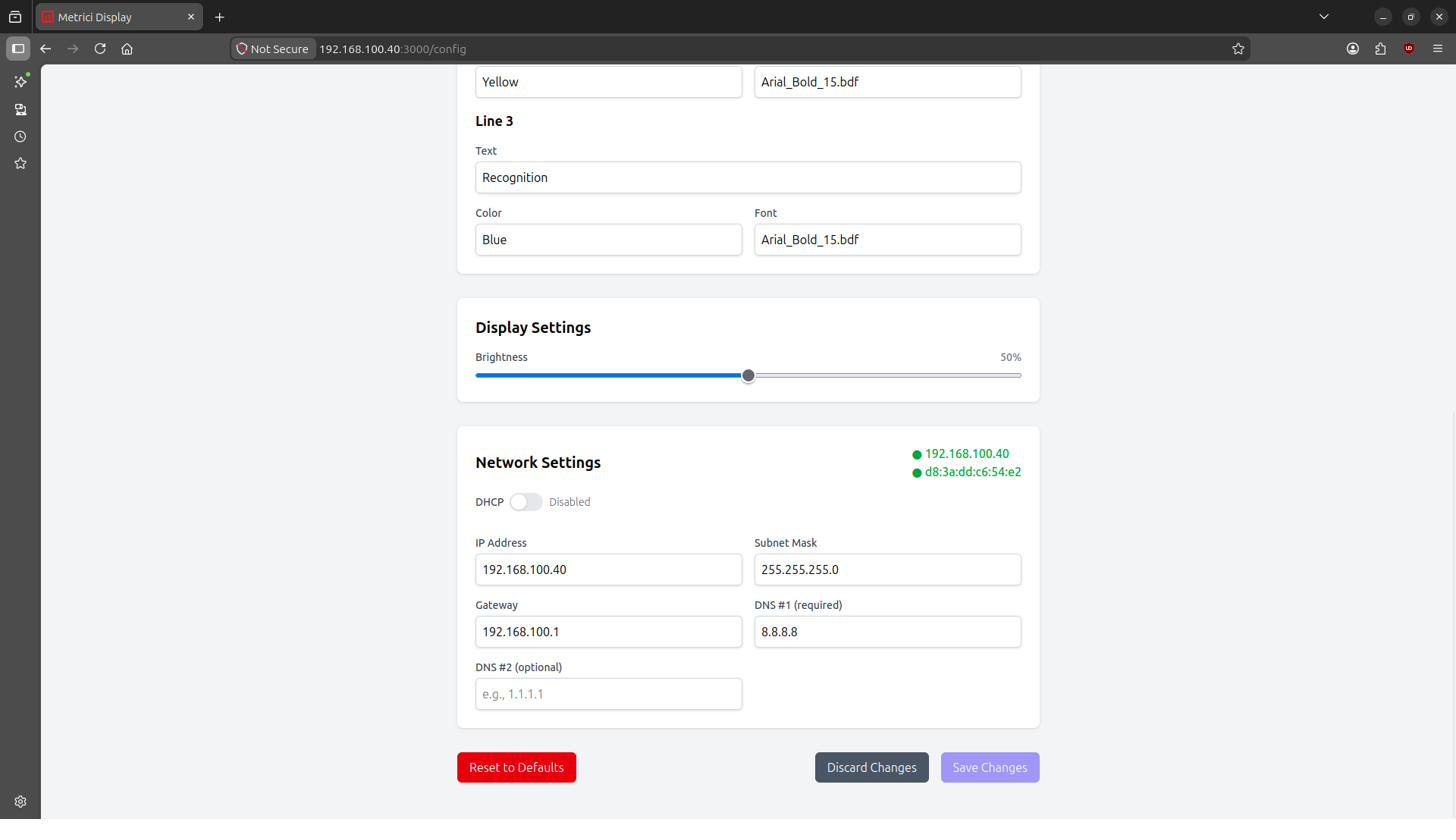The image size is (1456, 840).
Task: Click the browser forward arrow
Action: [72, 48]
